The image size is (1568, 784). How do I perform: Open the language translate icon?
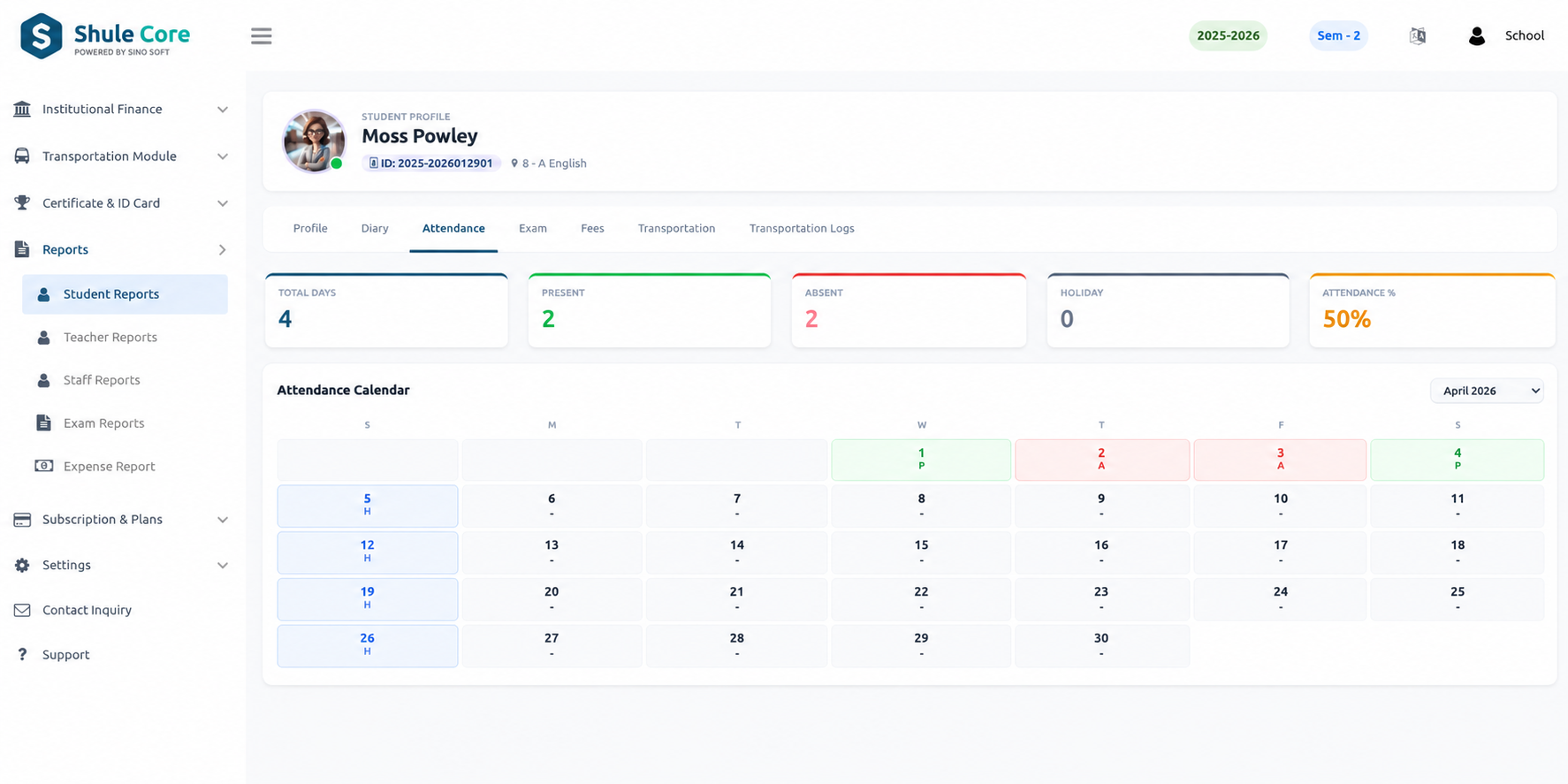(x=1418, y=36)
